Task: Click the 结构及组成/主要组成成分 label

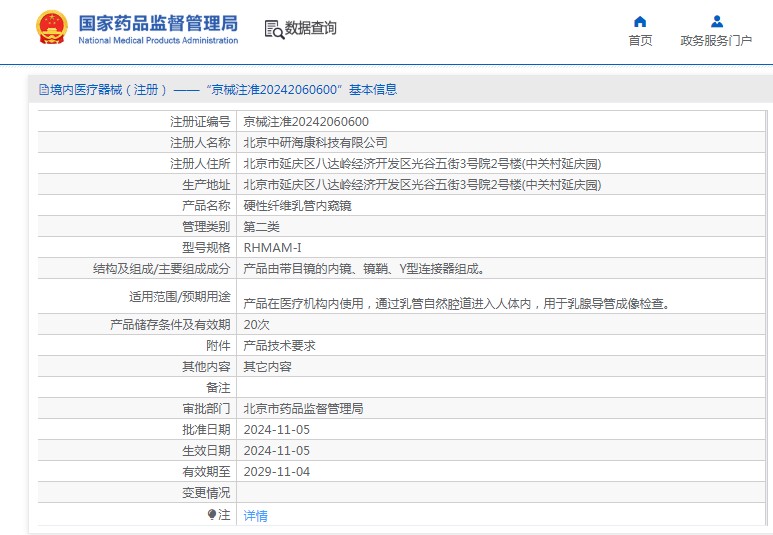Action: click(162, 269)
